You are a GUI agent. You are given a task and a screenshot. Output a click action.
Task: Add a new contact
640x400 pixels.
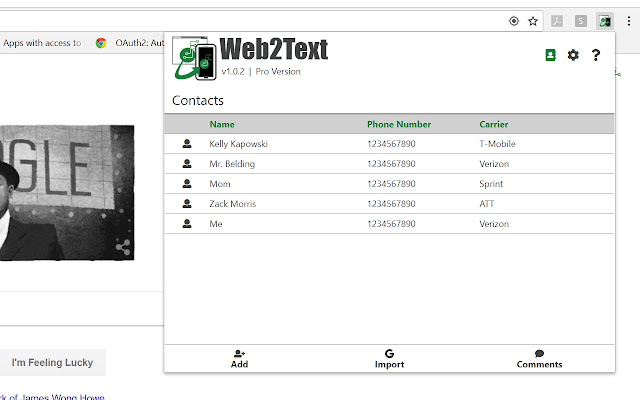[x=239, y=359]
